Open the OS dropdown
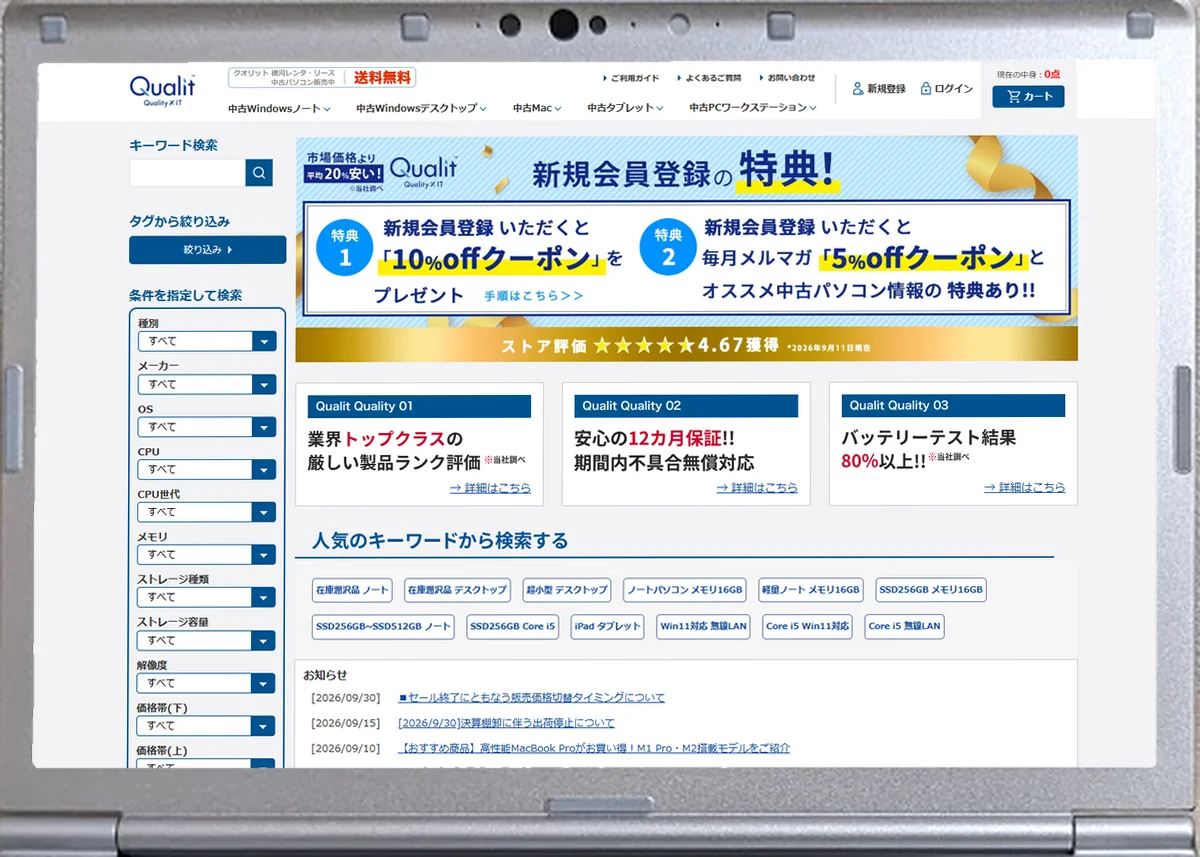Screen dimensions: 1200x857 pos(207,427)
